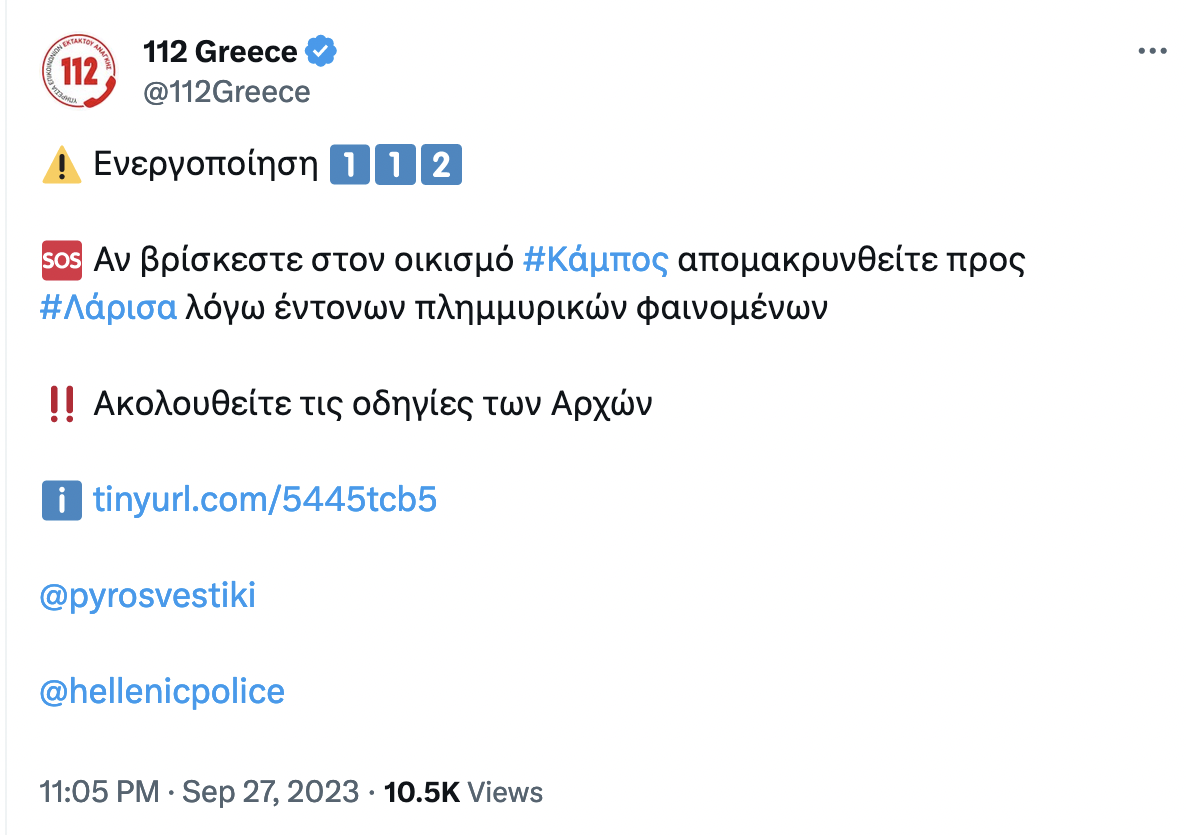Click the yellow warning triangle emoji

[x=62, y=166]
